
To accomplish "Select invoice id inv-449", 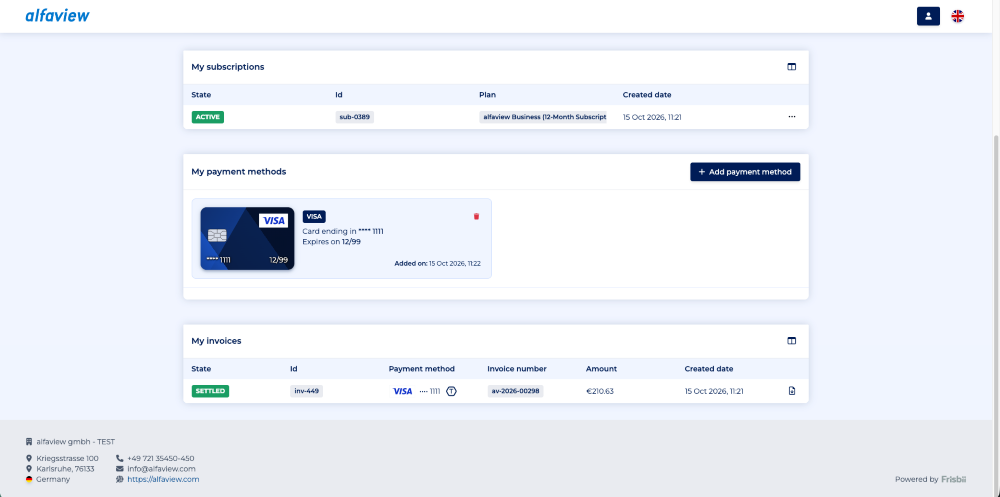I will coord(306,391).
